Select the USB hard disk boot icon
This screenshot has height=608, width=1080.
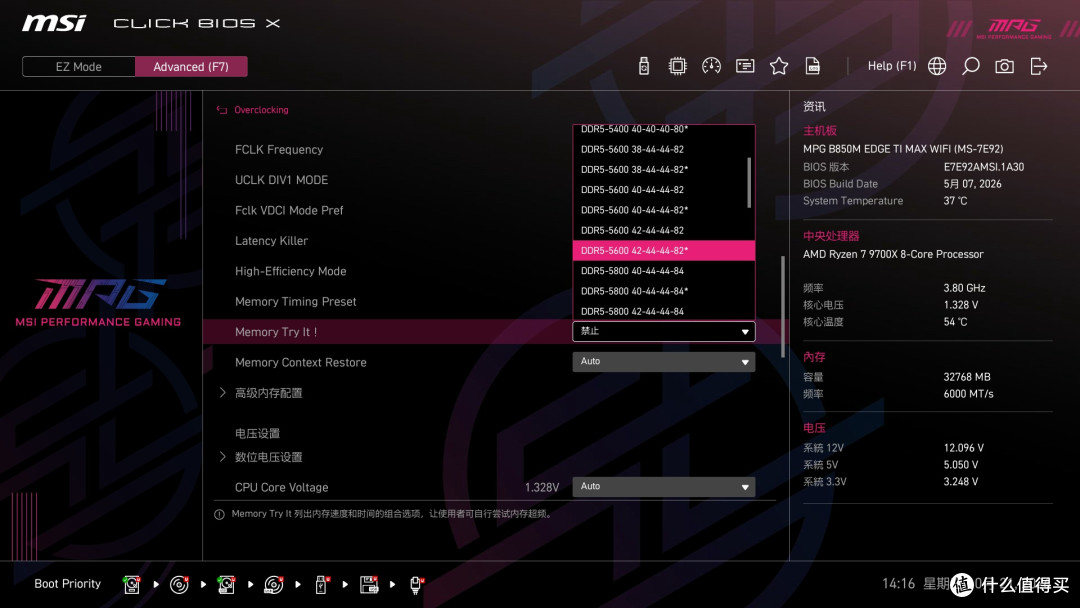pyautogui.click(x=226, y=585)
